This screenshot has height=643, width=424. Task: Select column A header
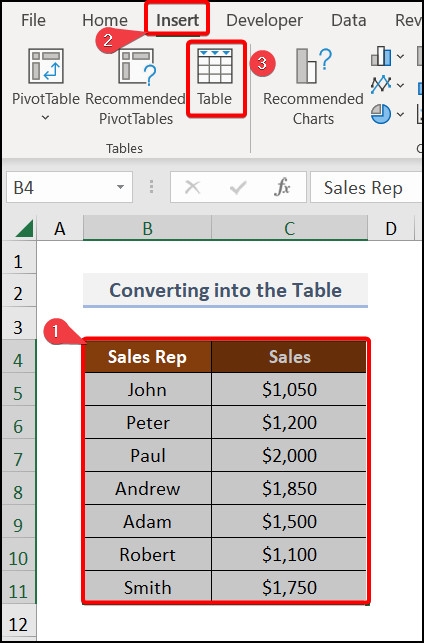(x=60, y=228)
